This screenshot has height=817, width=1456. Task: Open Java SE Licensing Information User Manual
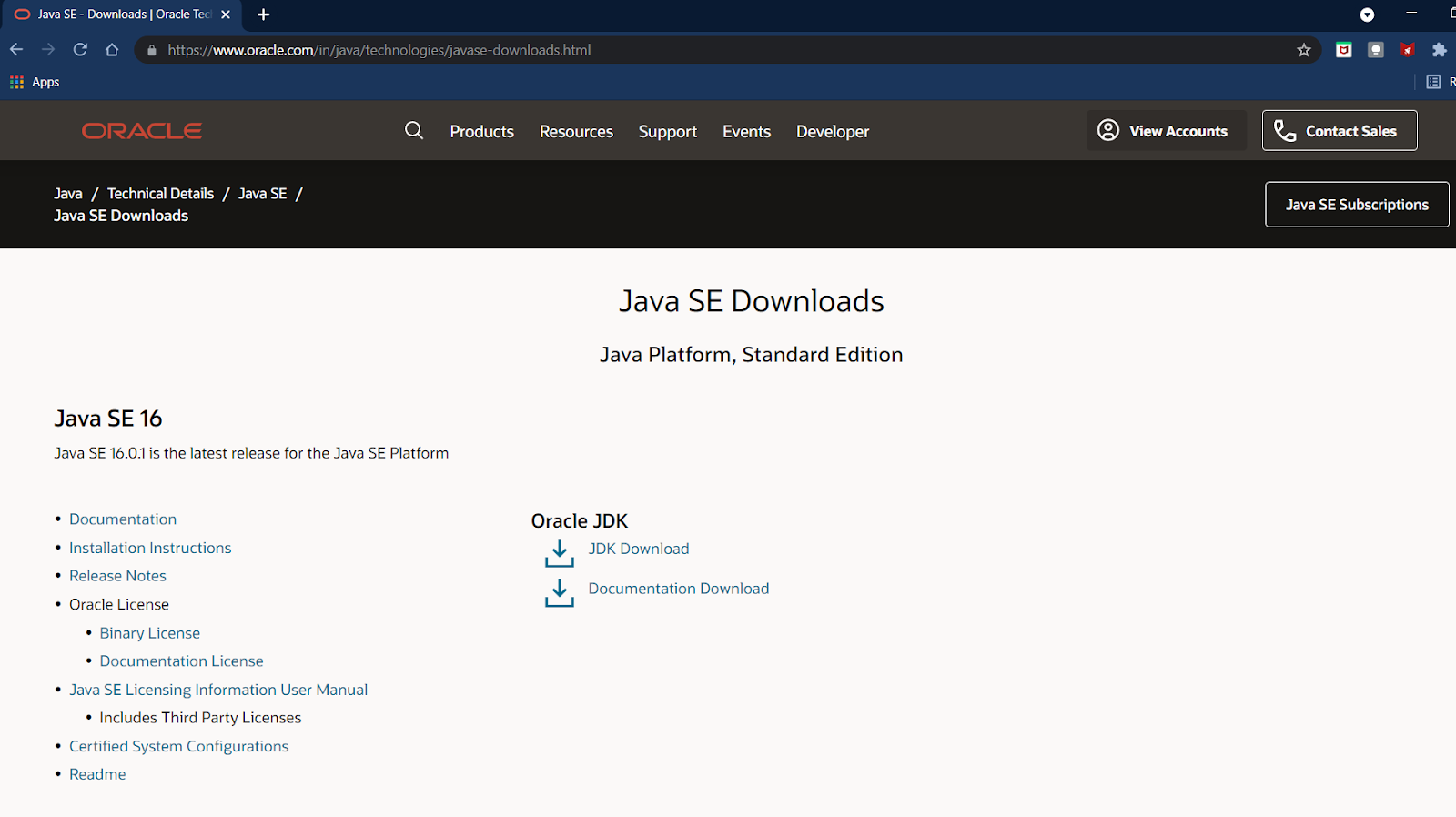[218, 690]
